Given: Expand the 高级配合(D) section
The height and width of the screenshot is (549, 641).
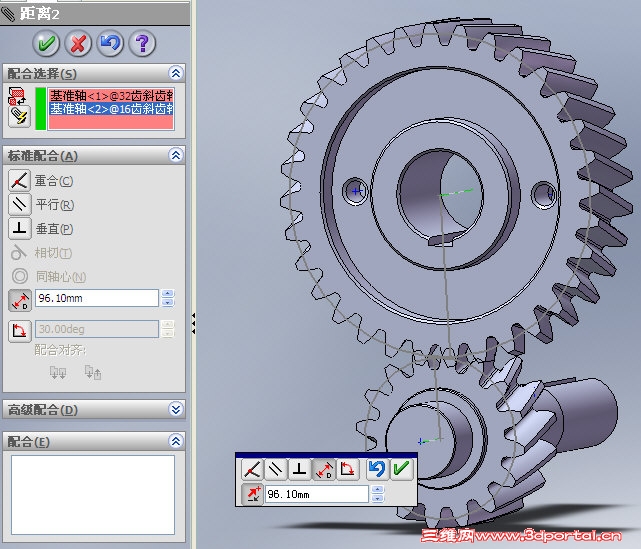Looking at the screenshot, I should pos(176,409).
